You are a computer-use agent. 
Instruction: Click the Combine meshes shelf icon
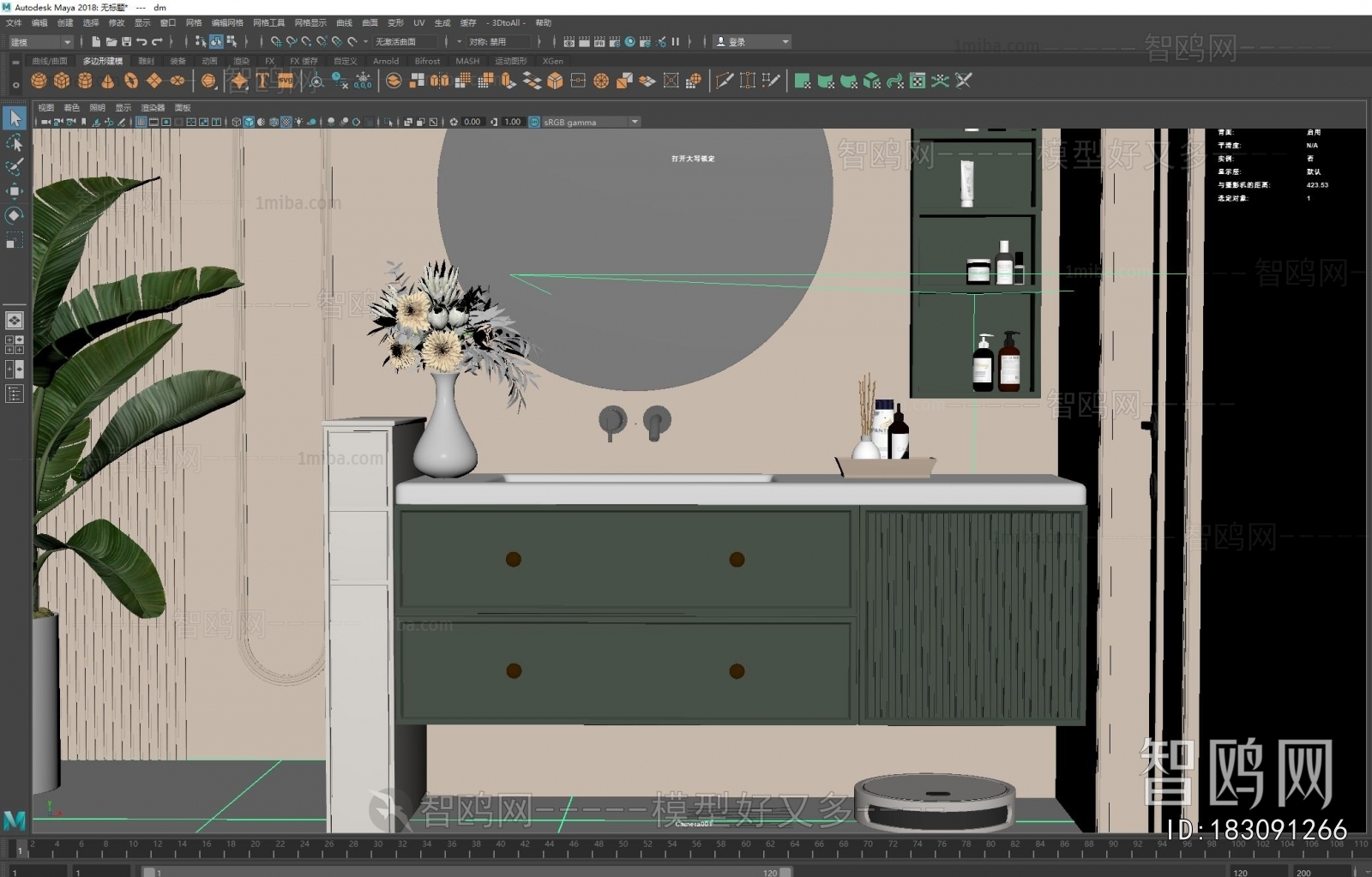[394, 81]
